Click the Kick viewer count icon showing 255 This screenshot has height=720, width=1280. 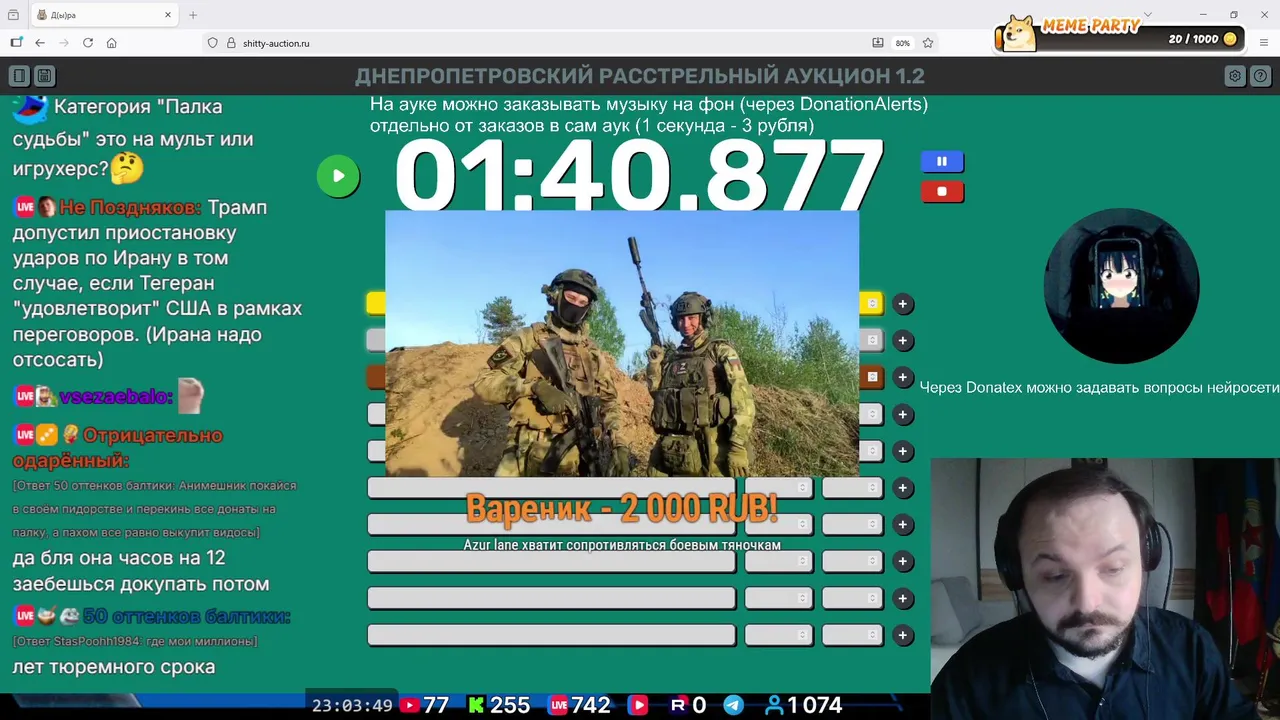tap(476, 705)
